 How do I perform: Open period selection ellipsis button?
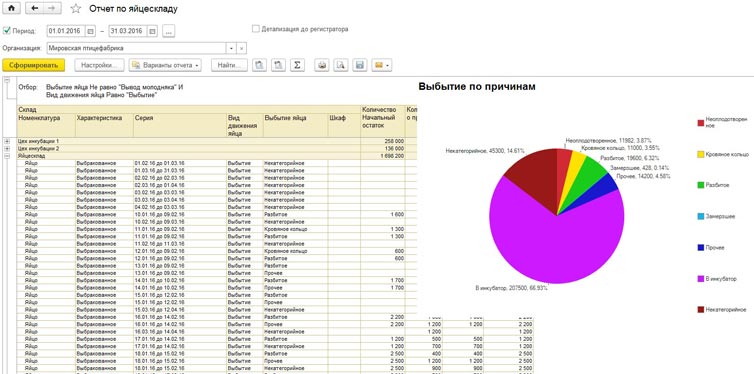[168, 31]
